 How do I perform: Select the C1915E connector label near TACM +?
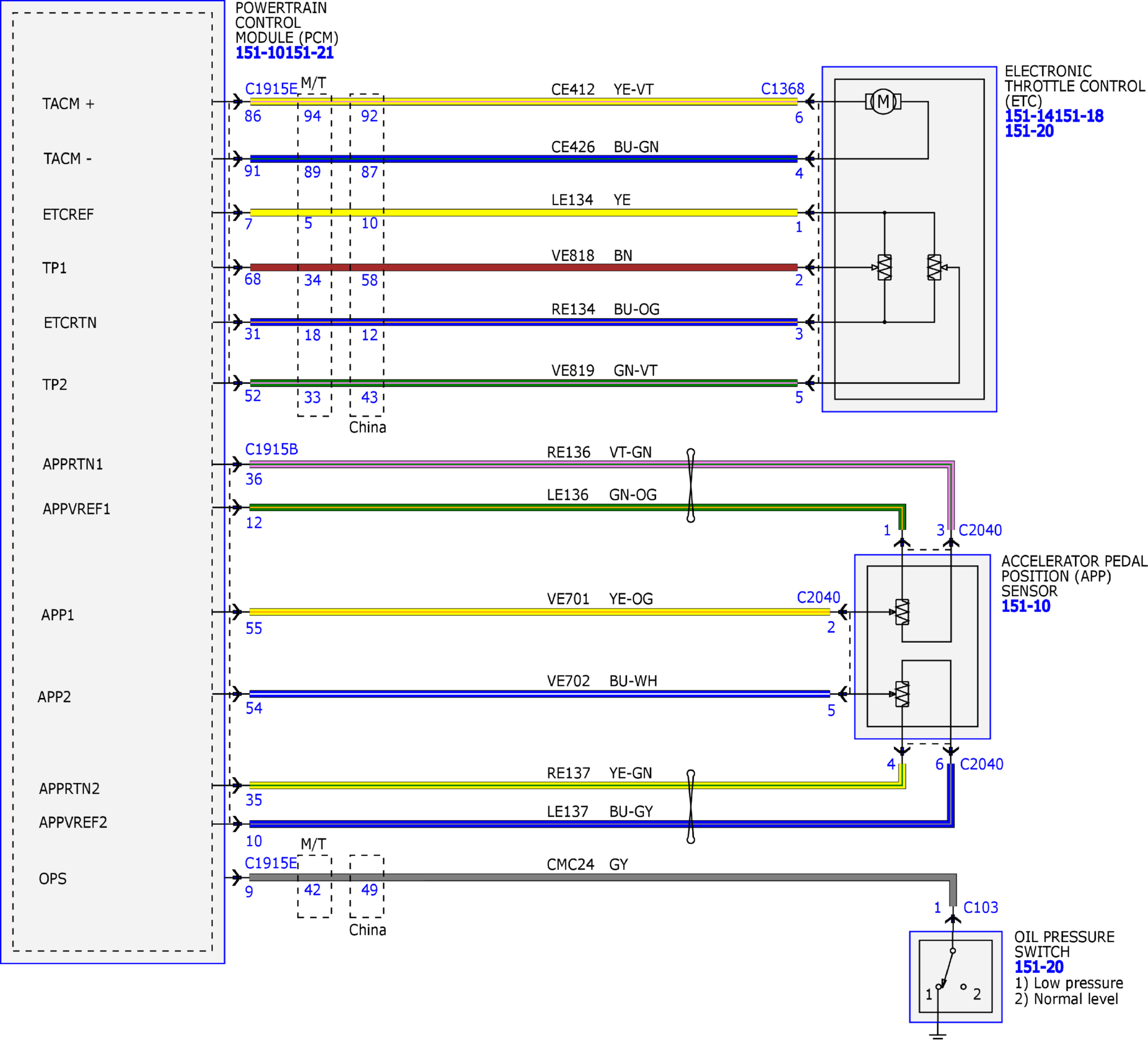click(271, 89)
